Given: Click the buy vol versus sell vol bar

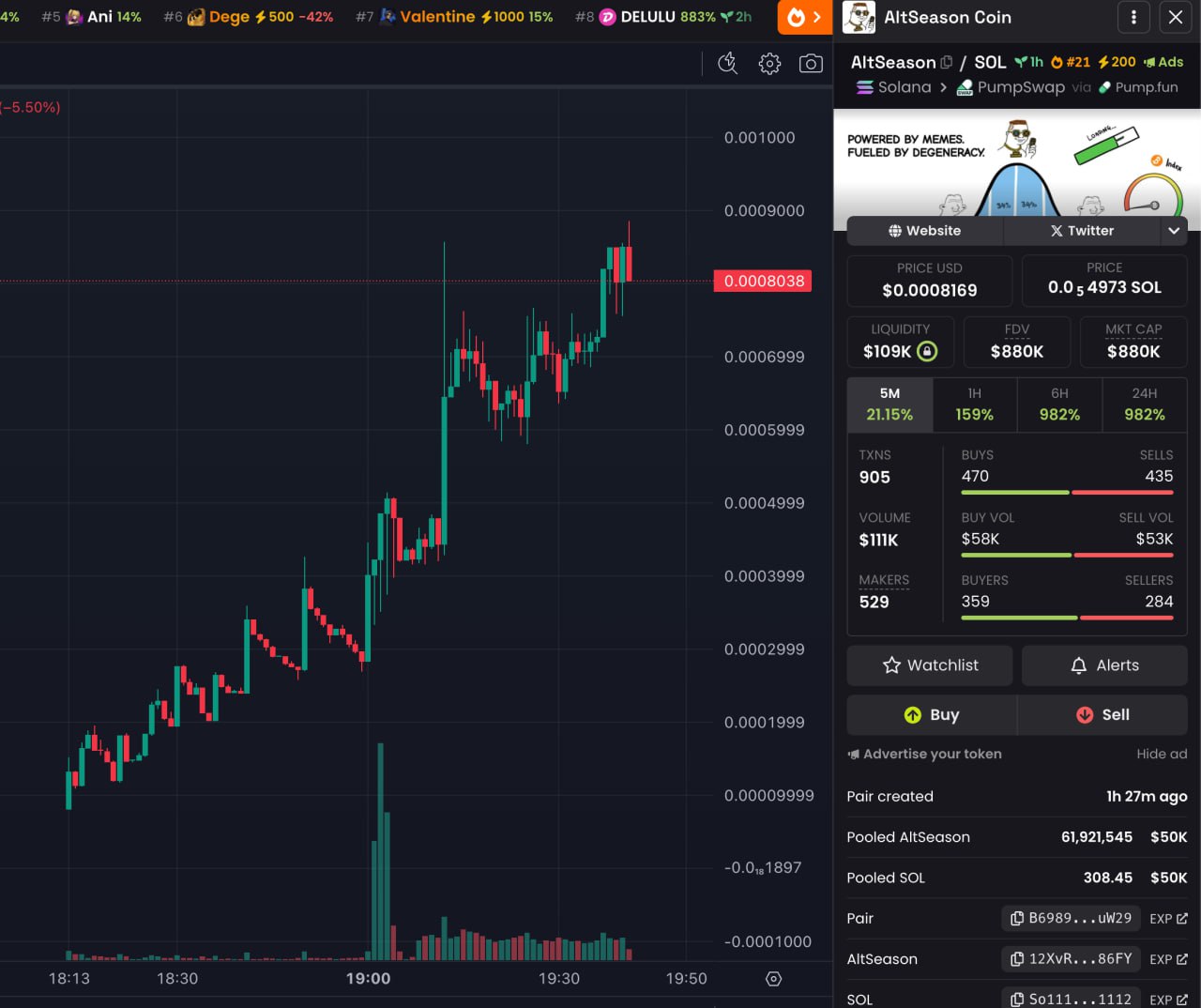Looking at the screenshot, I should coord(1067,555).
